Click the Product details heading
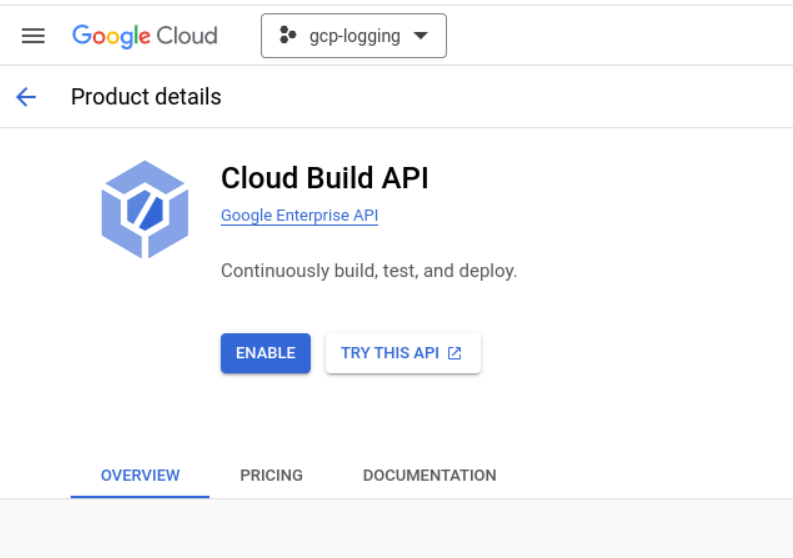 click(x=146, y=97)
